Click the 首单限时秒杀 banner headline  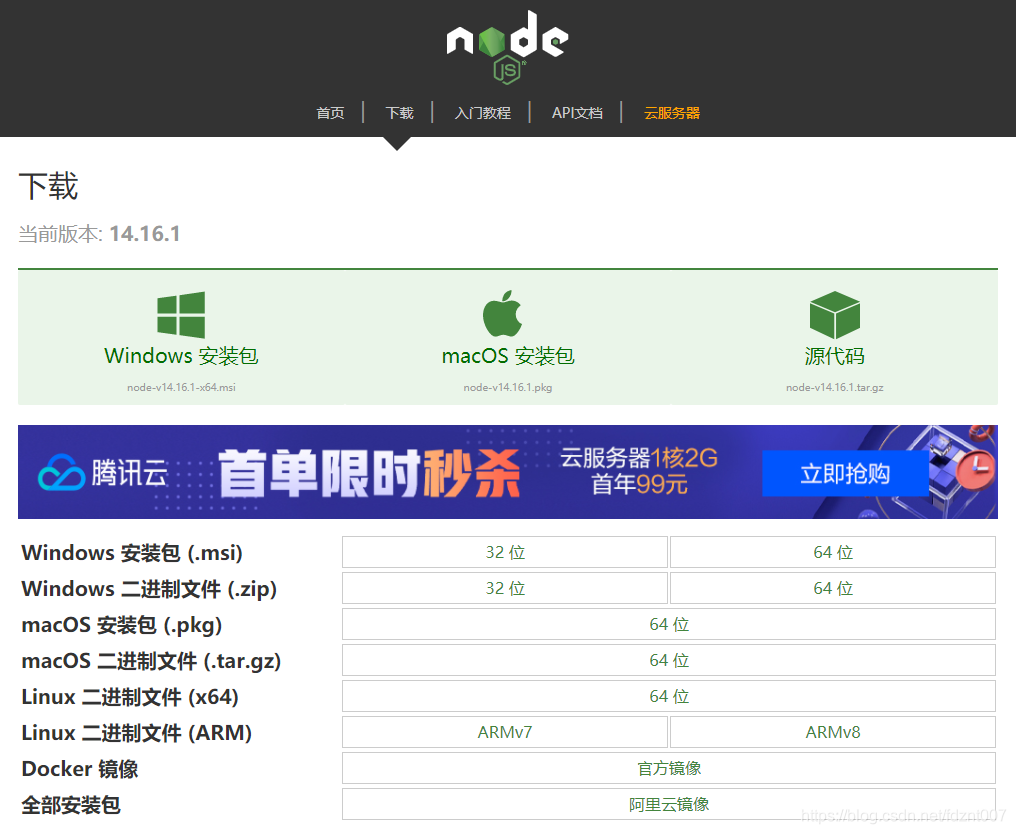click(369, 474)
